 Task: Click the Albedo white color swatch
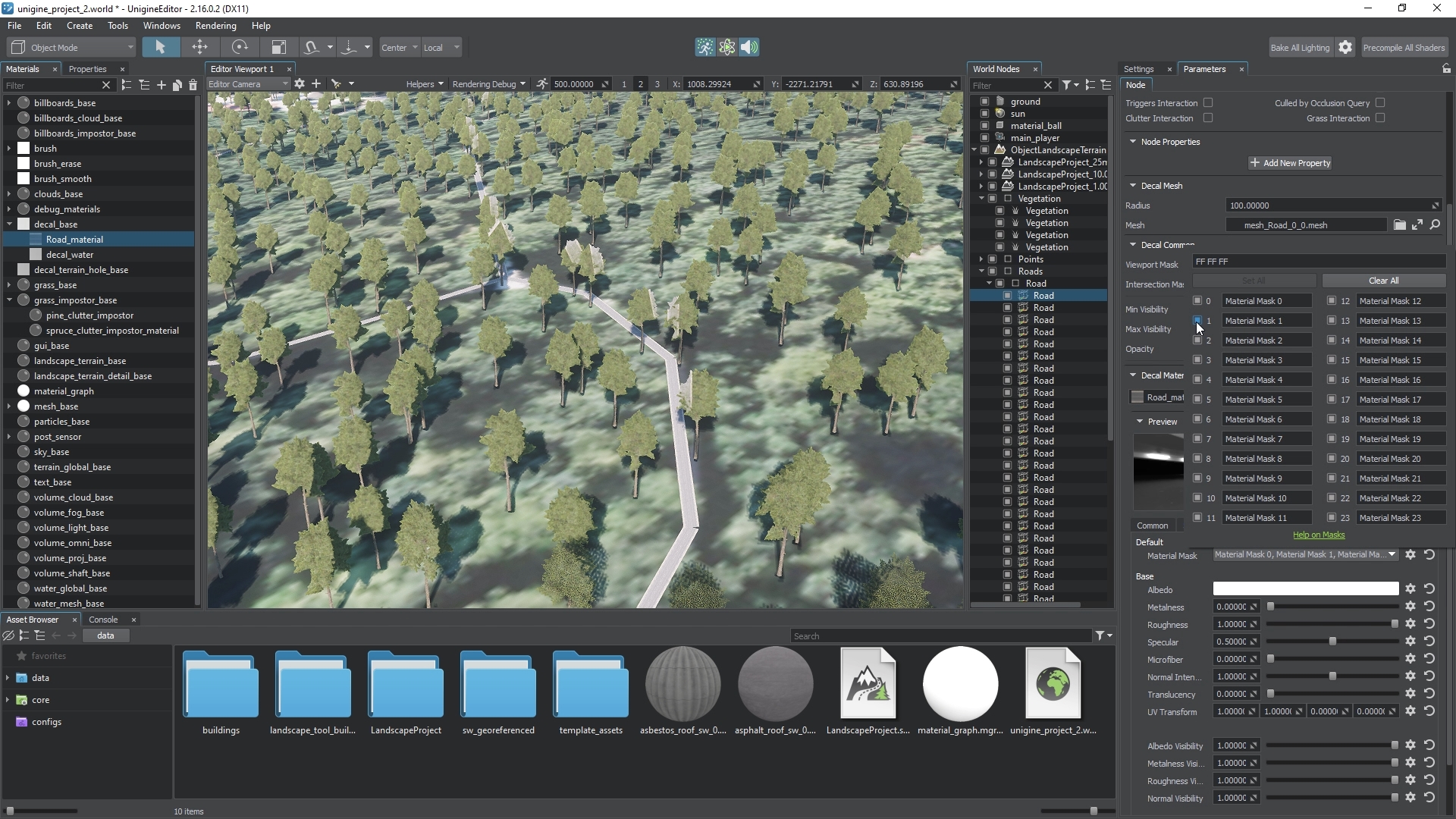point(1305,589)
